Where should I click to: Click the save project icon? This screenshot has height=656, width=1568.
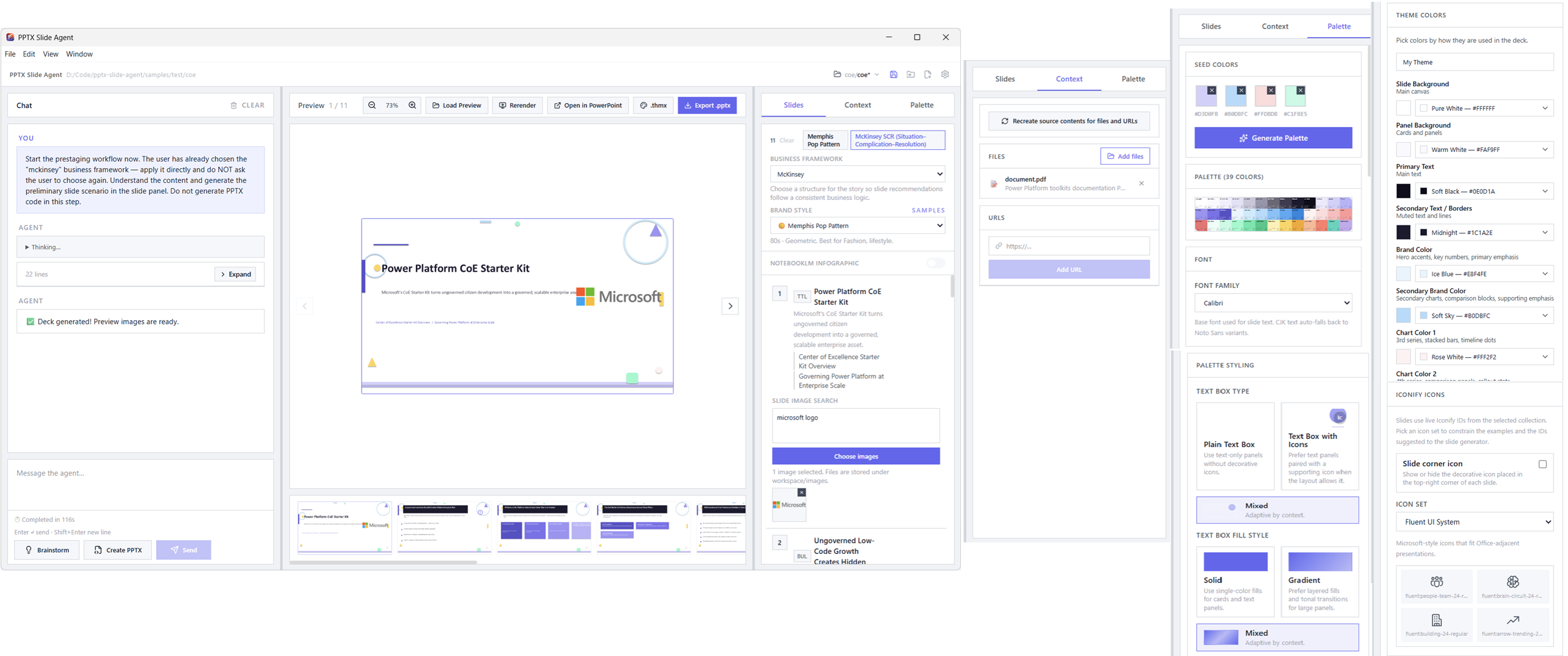[x=893, y=74]
